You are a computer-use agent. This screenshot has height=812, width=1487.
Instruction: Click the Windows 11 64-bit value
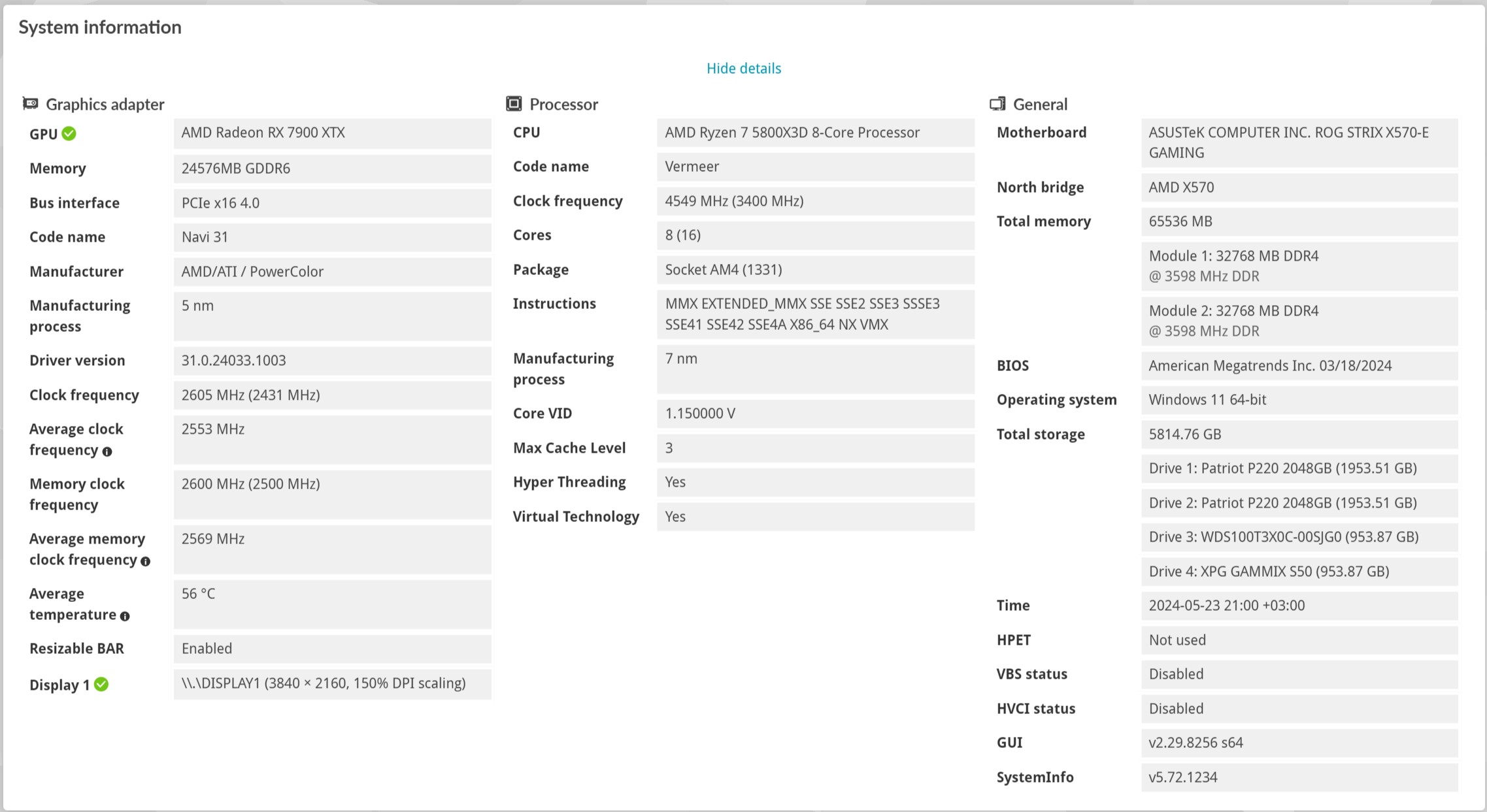click(x=1299, y=400)
